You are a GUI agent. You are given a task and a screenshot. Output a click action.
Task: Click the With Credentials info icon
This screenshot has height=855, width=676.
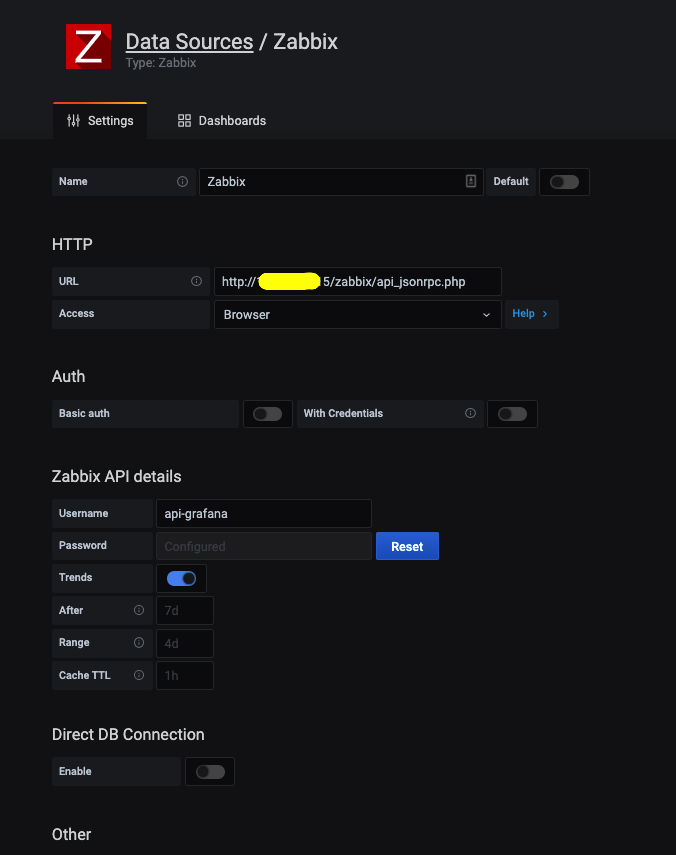point(470,413)
